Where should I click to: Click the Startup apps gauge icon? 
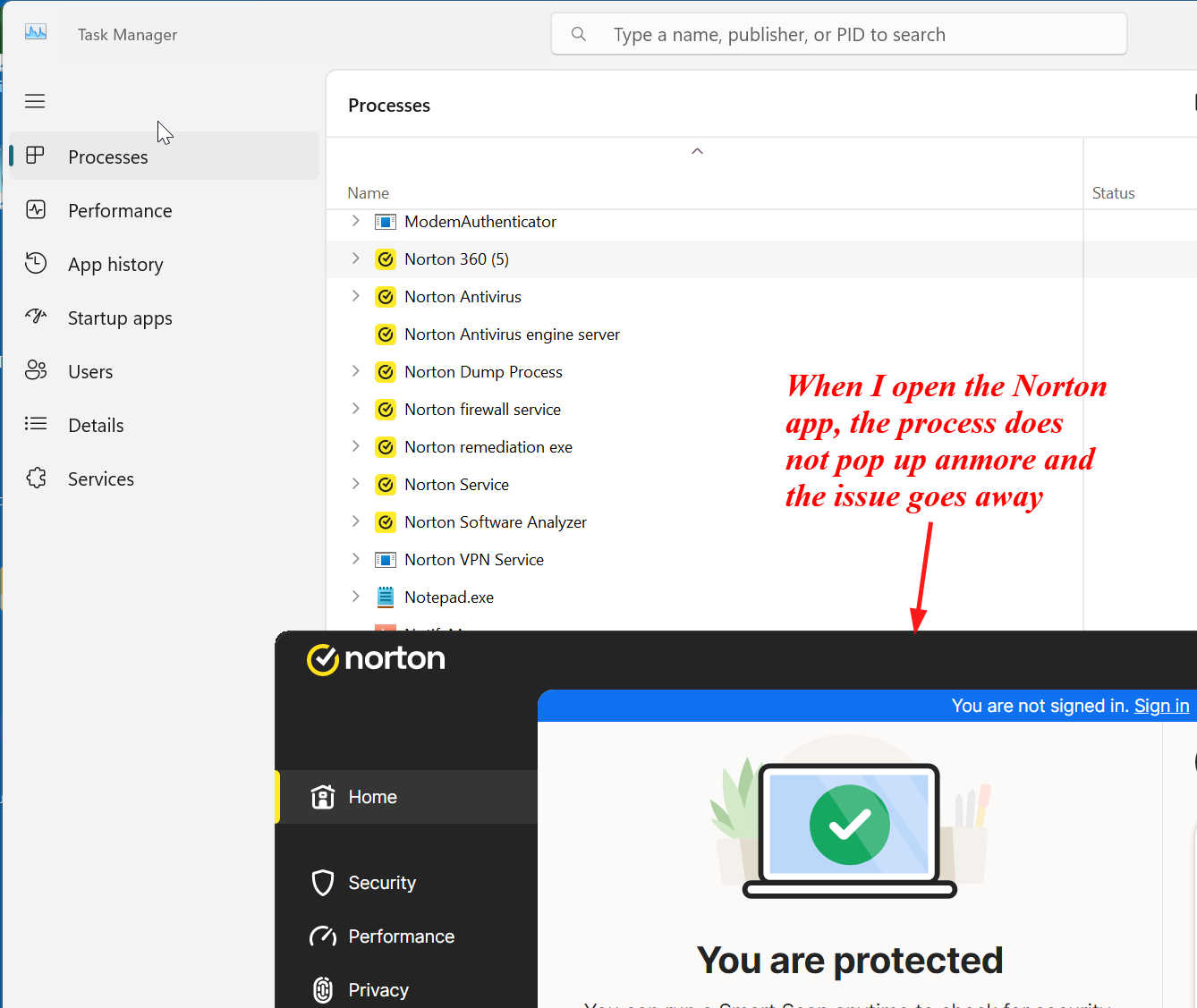[36, 317]
